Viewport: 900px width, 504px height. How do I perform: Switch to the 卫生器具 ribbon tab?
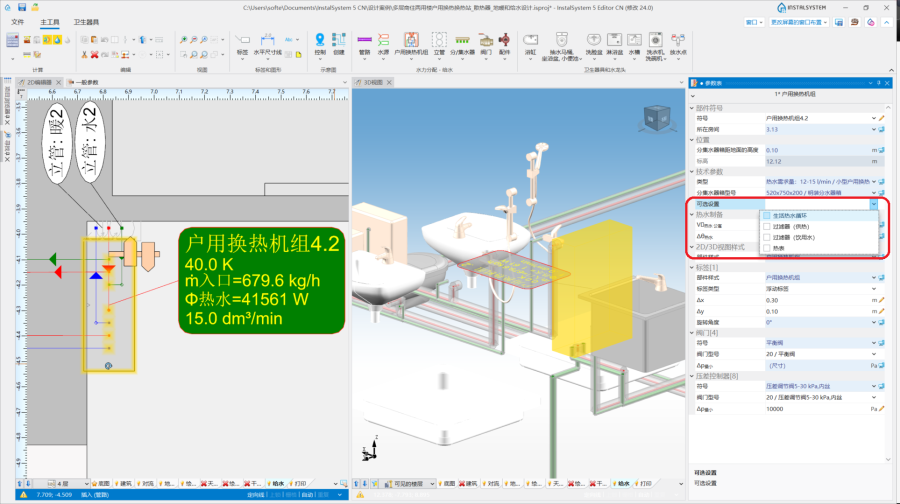click(x=86, y=21)
